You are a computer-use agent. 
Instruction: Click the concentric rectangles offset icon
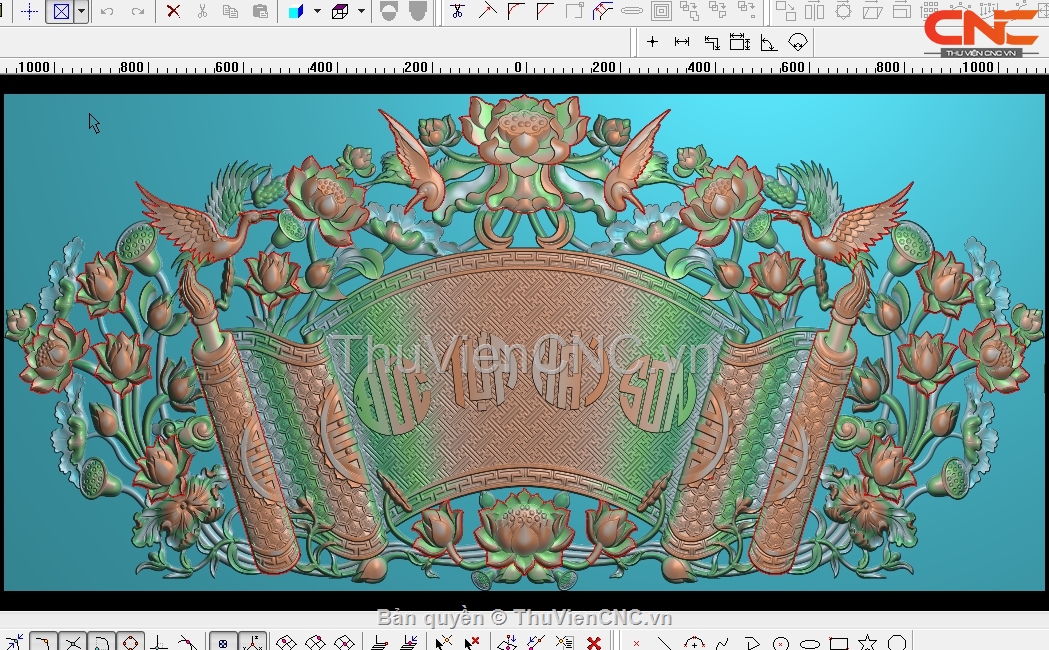pos(660,12)
